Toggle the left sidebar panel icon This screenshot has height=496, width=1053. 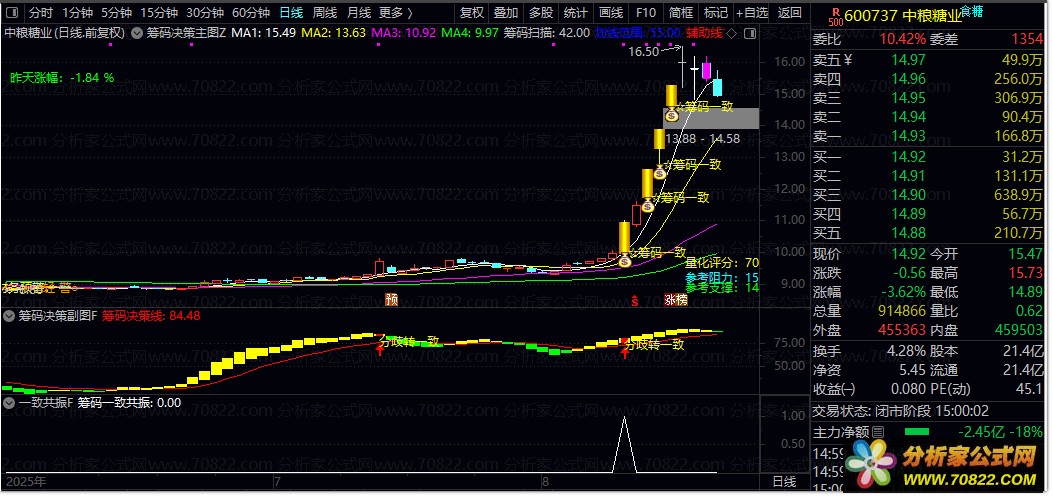click(13, 12)
